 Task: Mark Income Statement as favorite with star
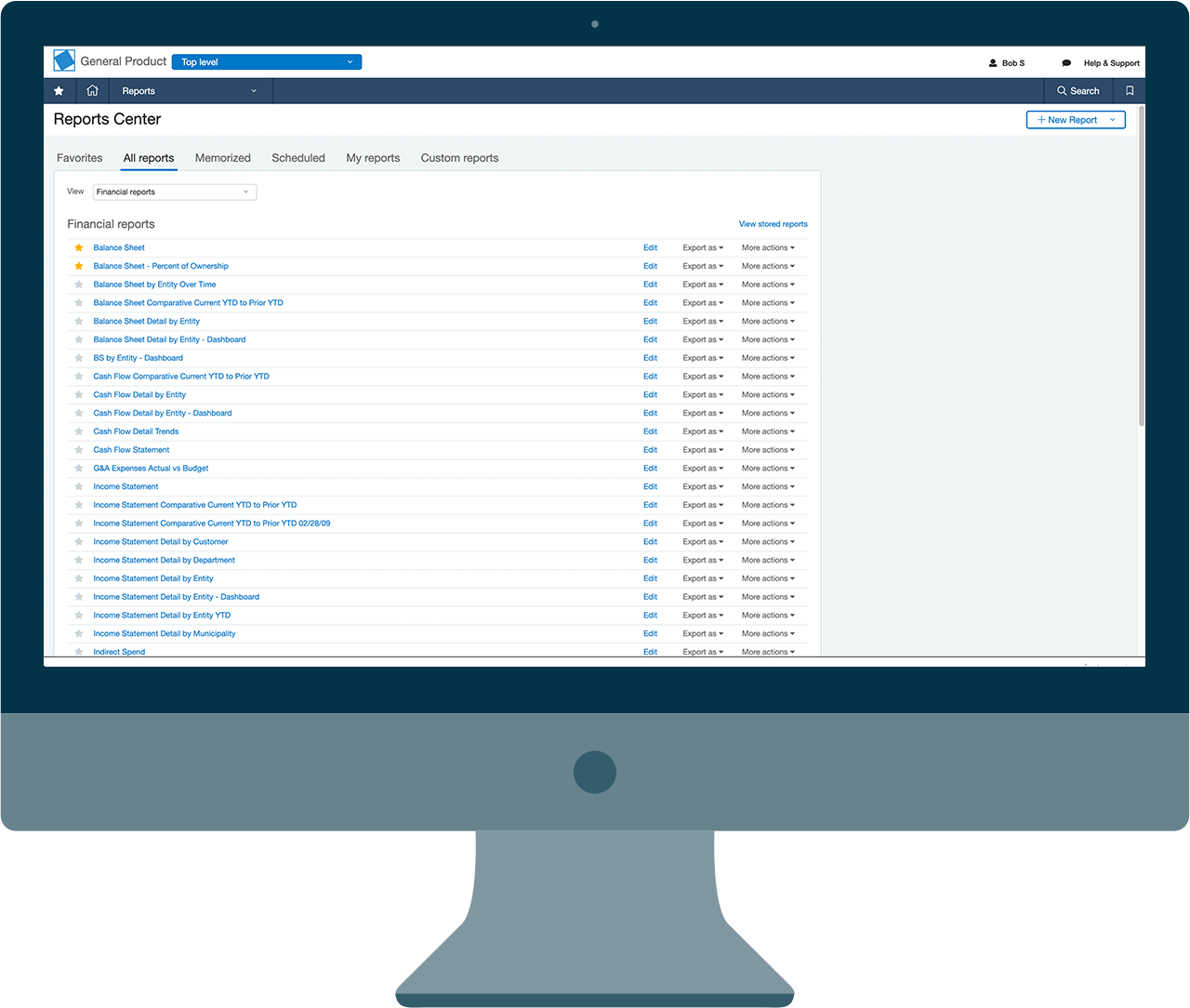(x=79, y=487)
